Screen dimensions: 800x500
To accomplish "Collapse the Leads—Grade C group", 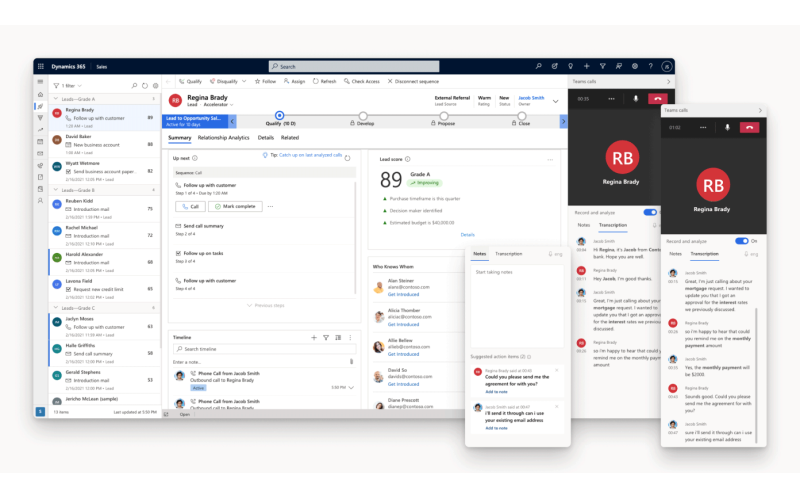I will point(56,308).
